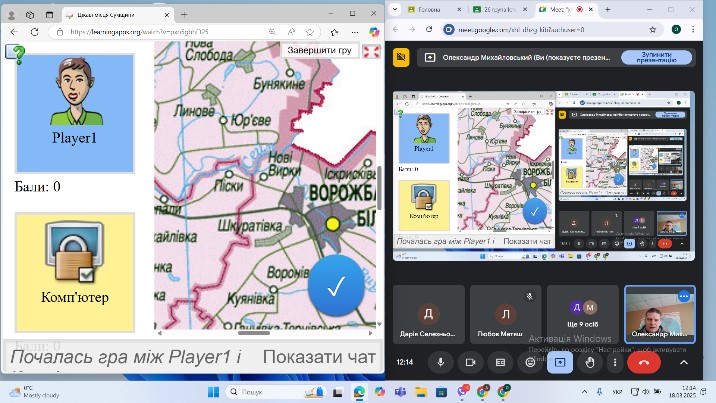Open the help question mark icon
This screenshot has height=403, width=716.
15,51
